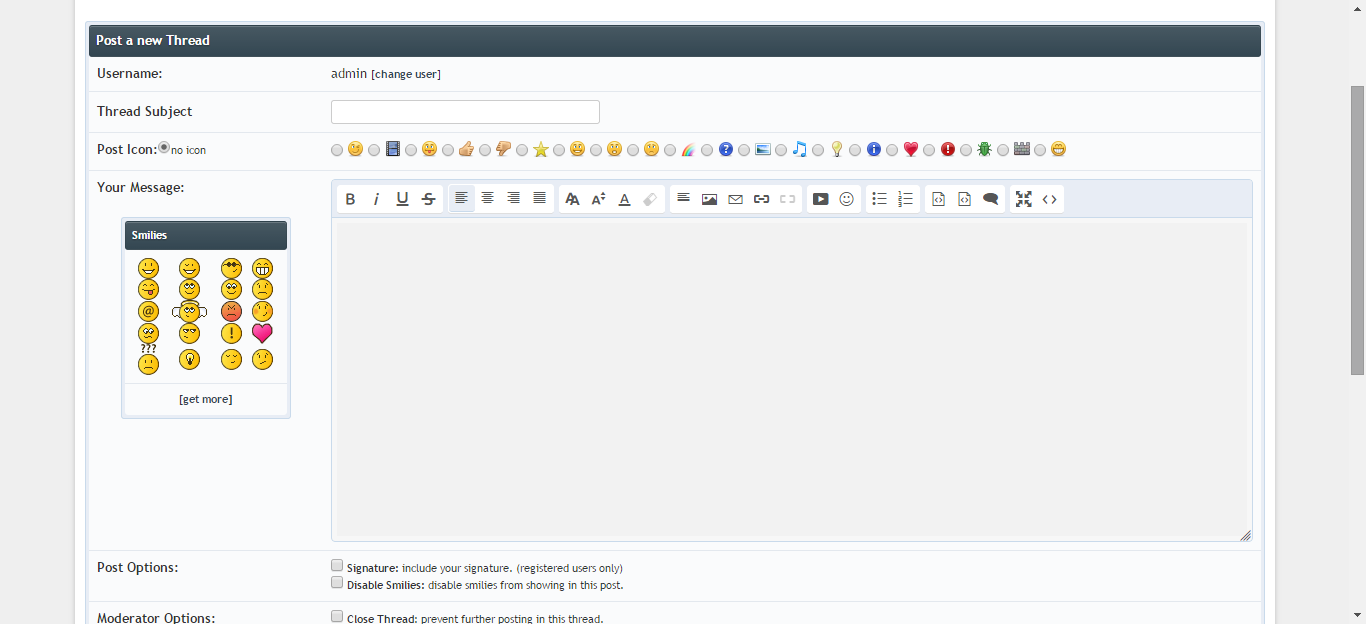This screenshot has height=624, width=1366.
Task: Open the font color picker
Action: tap(624, 199)
